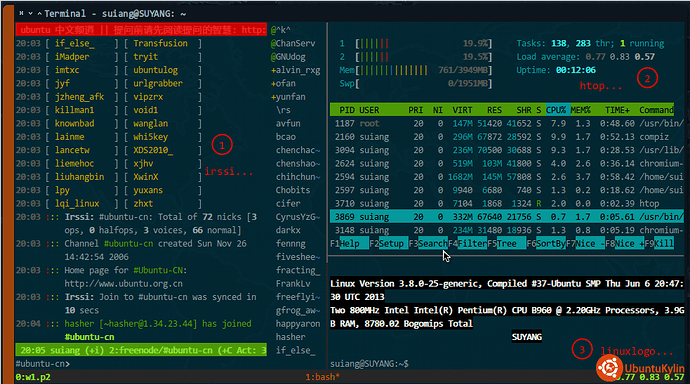
Task: Click the Command column header
Action: [657, 110]
